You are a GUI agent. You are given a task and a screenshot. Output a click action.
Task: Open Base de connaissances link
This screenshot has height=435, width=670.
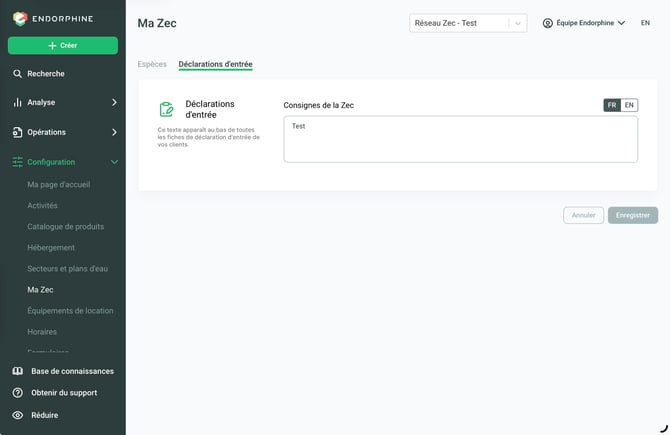click(72, 371)
